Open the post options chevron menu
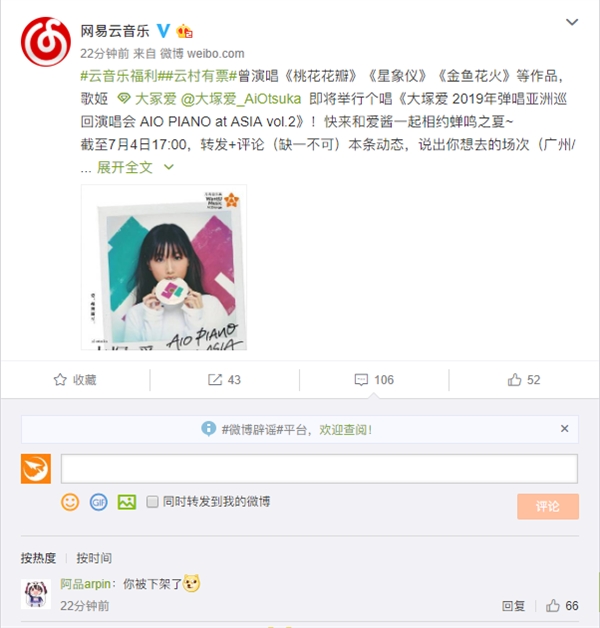This screenshot has height=628, width=600. [572, 22]
